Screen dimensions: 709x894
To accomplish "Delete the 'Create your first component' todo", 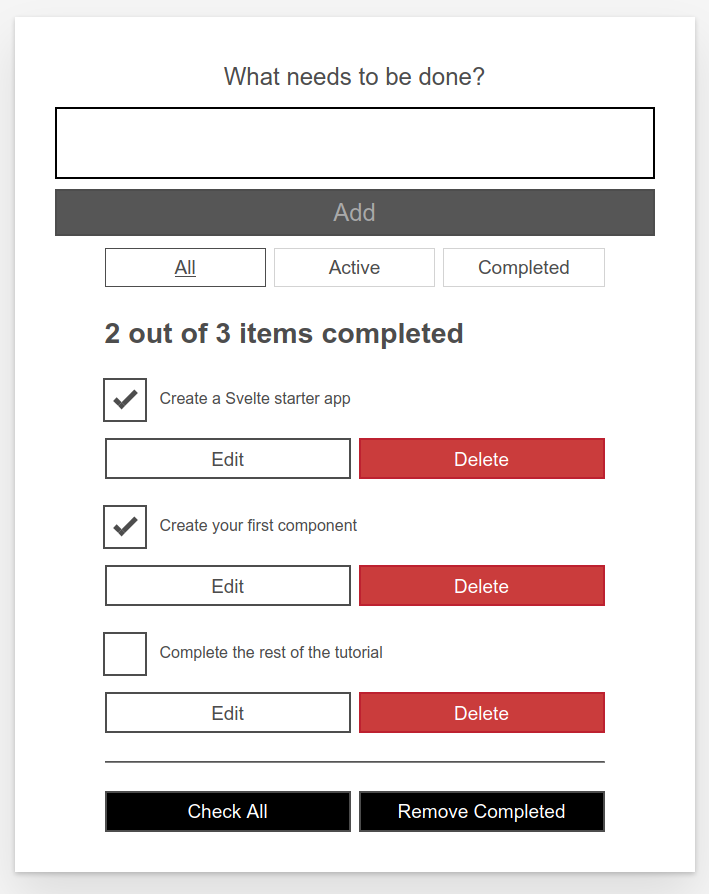I will click(481, 585).
